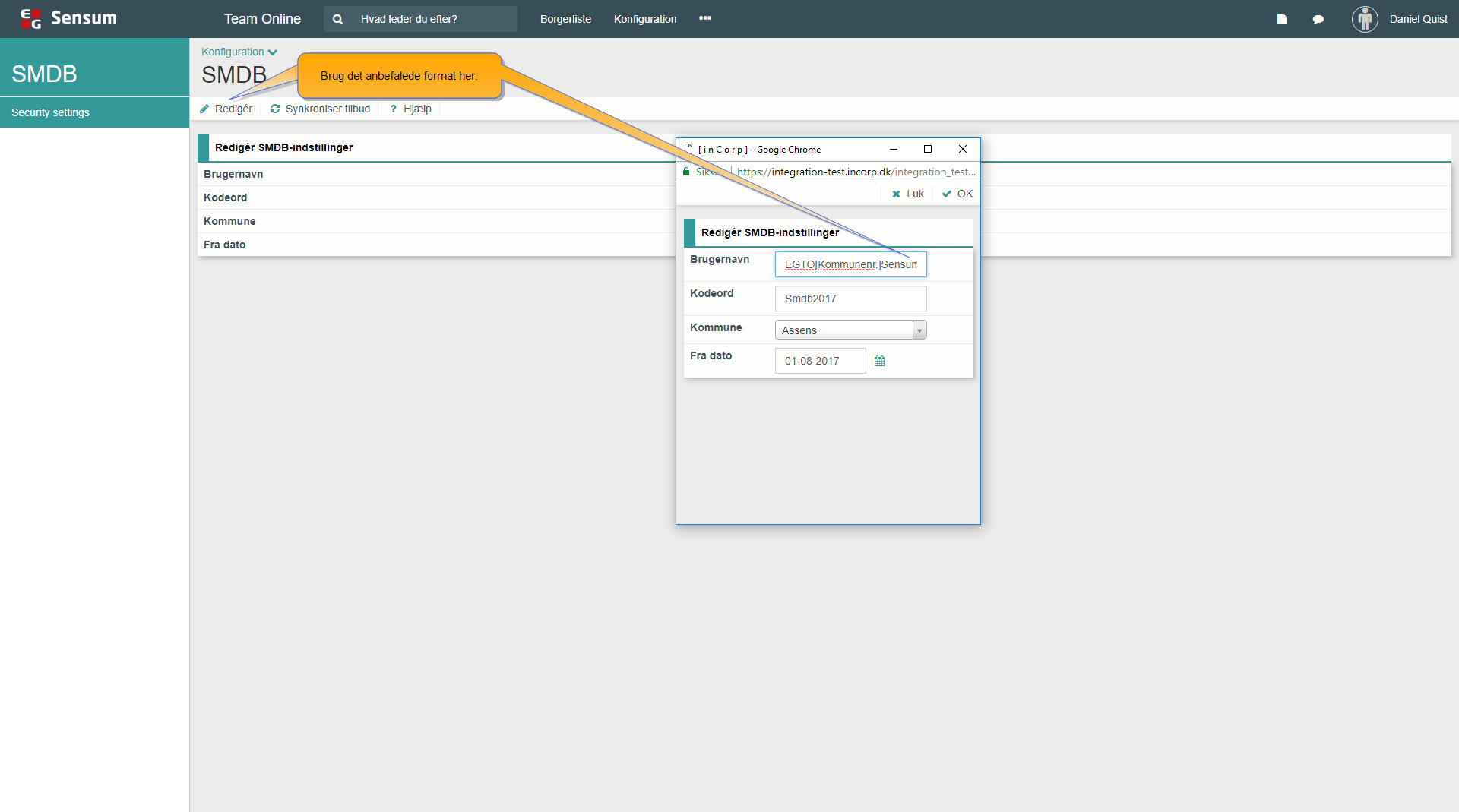
Task: Open Borgerliste in the top navigation
Action: [x=565, y=19]
